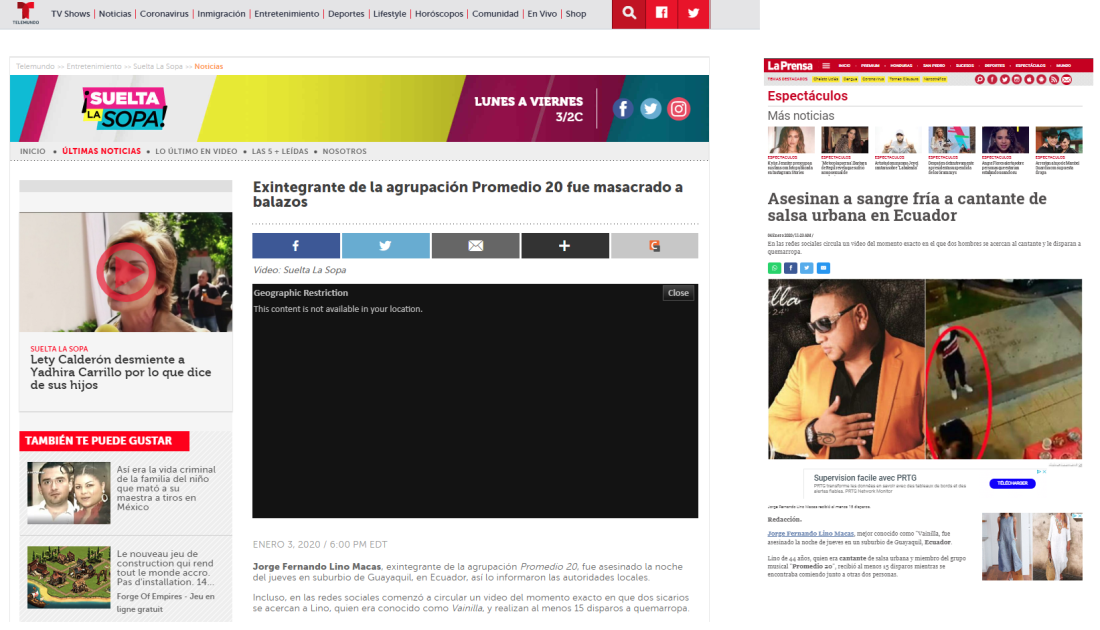Visit Suelta La Sopa Facebook from banner
The height and width of the screenshot is (630, 1100).
coord(623,109)
